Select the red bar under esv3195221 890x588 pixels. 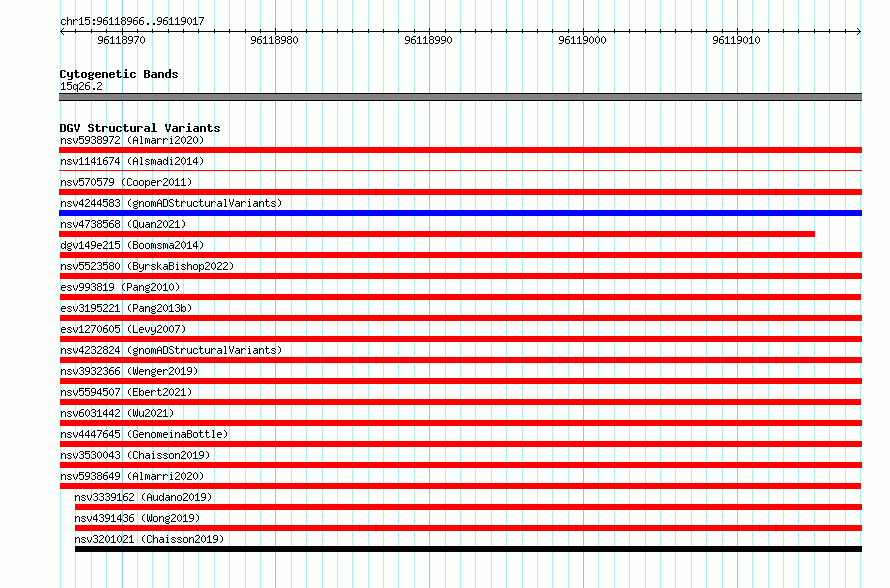[460, 318]
